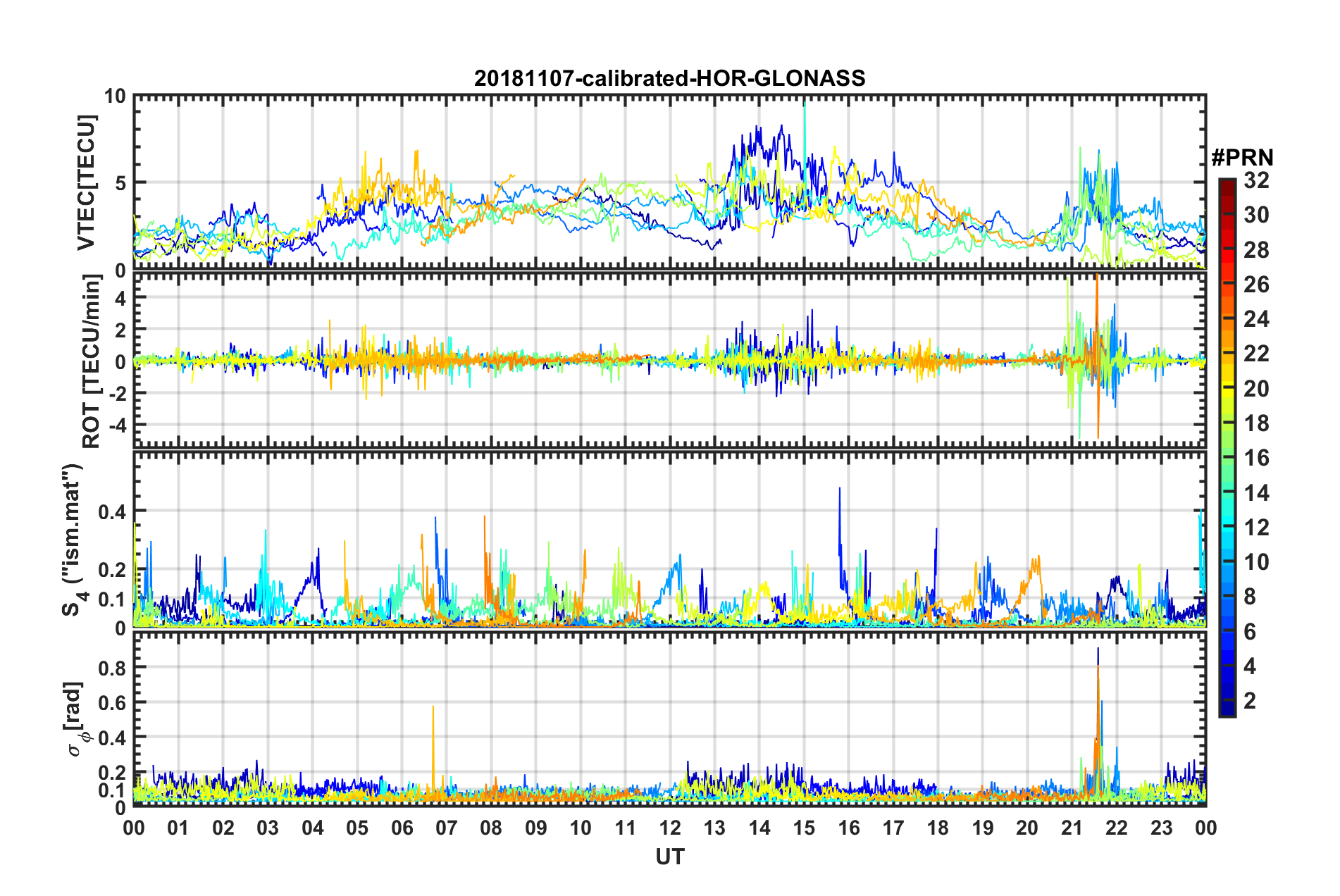This screenshot has height=896, width=1340.
Task: Click the 10 tick on the VTEC axis
Action: click(113, 97)
